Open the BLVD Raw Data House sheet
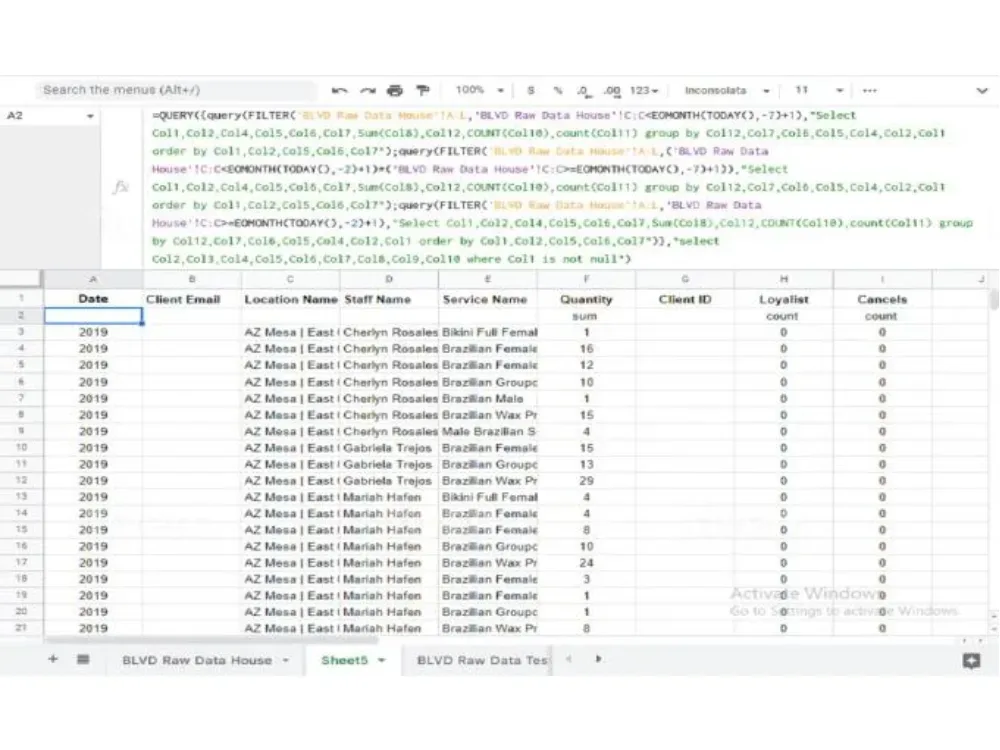This screenshot has width=1000, height=750. (200, 660)
